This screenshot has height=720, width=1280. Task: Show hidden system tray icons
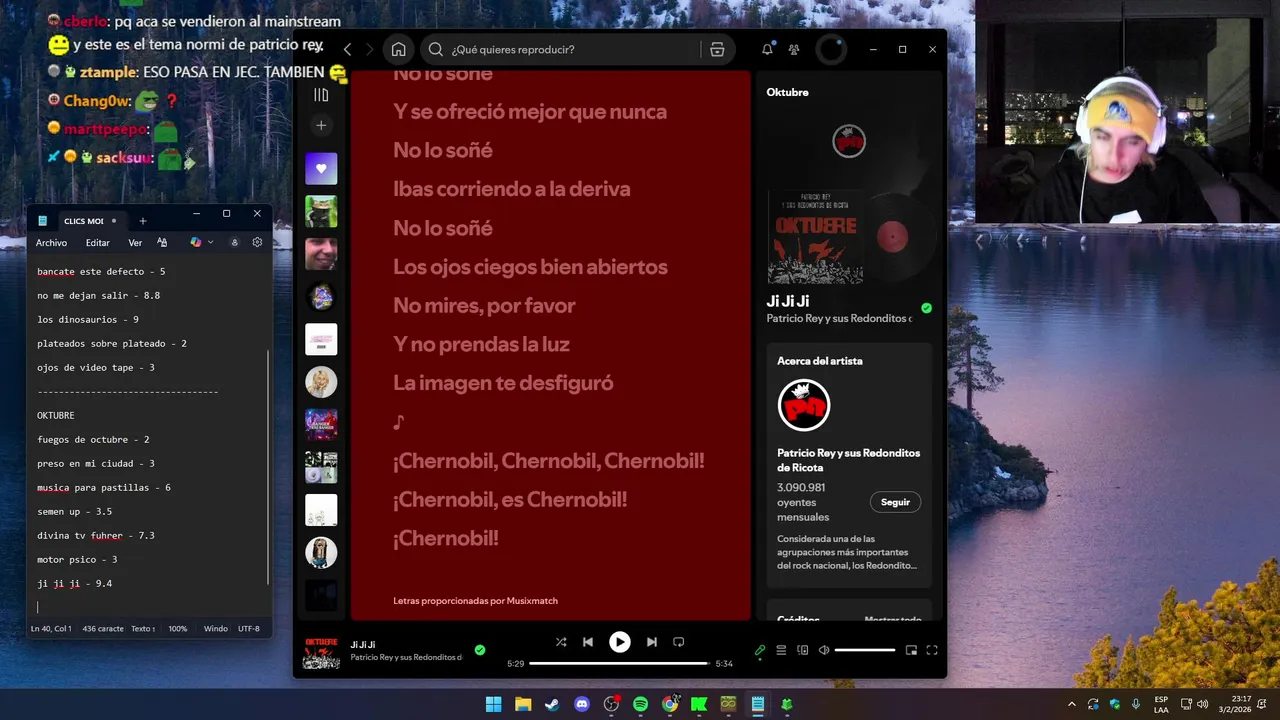[1072, 704]
